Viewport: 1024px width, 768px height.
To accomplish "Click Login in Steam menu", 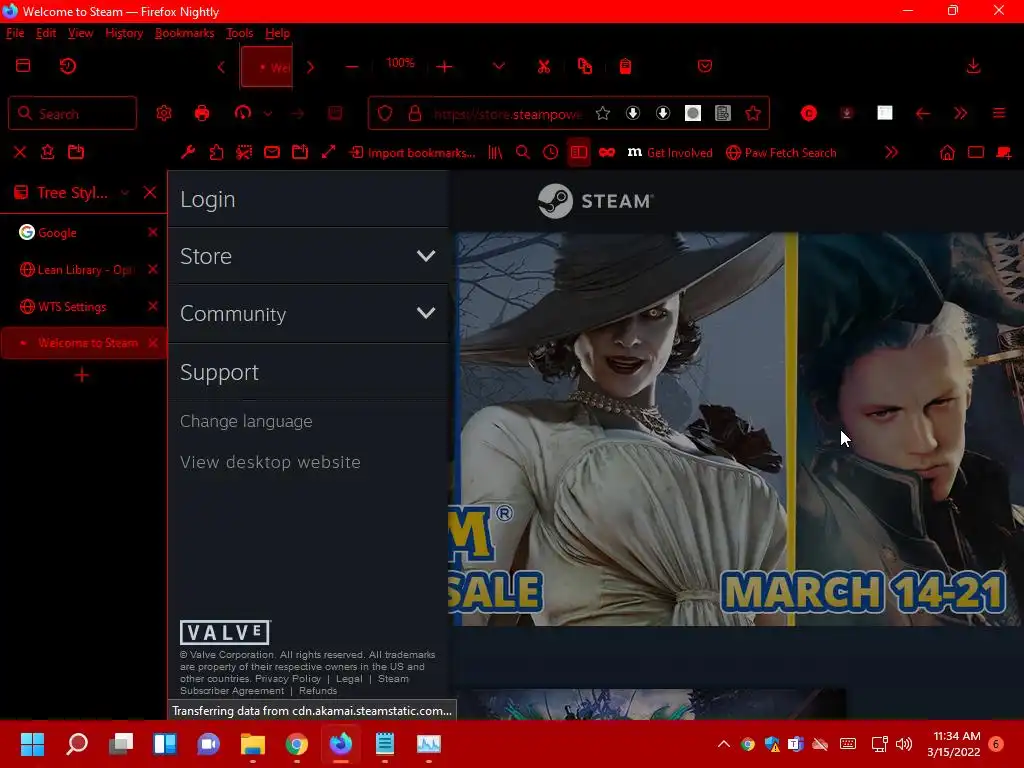I will 308,199.
